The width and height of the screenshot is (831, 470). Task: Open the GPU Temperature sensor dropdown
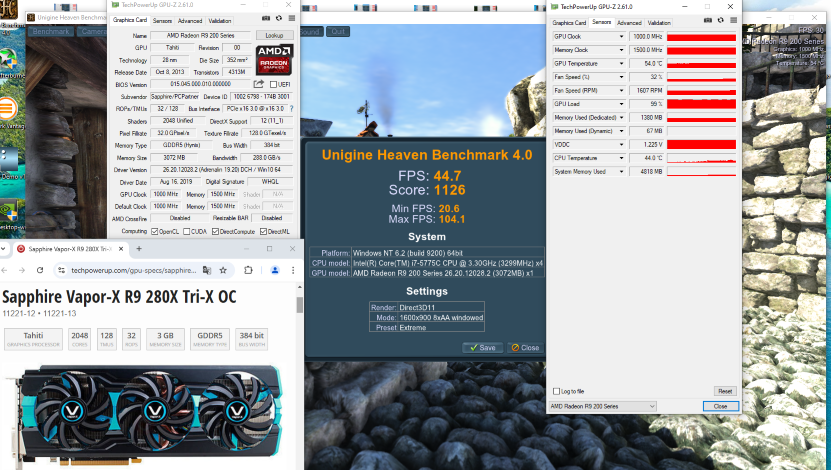[x=621, y=64]
